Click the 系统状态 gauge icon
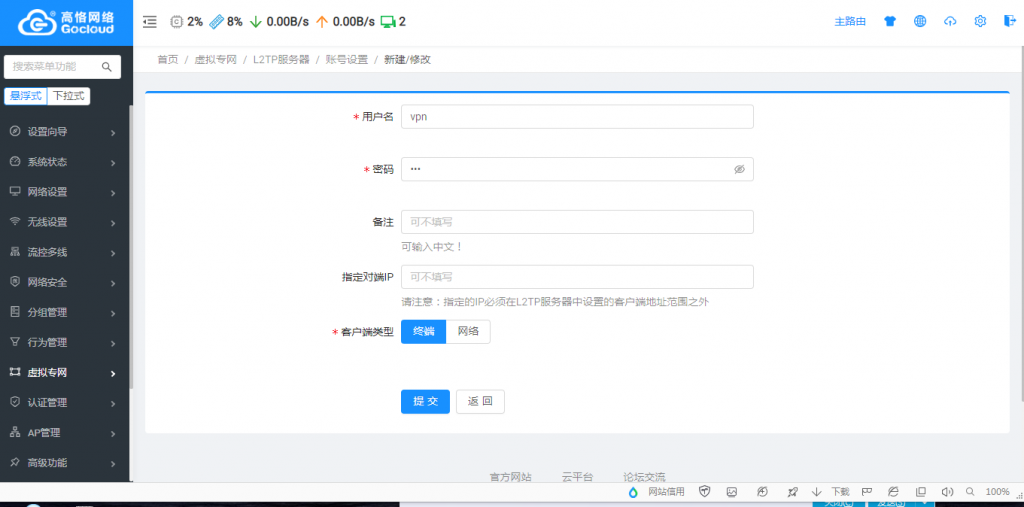Screen dimensions: 1024x507 click(x=15, y=161)
